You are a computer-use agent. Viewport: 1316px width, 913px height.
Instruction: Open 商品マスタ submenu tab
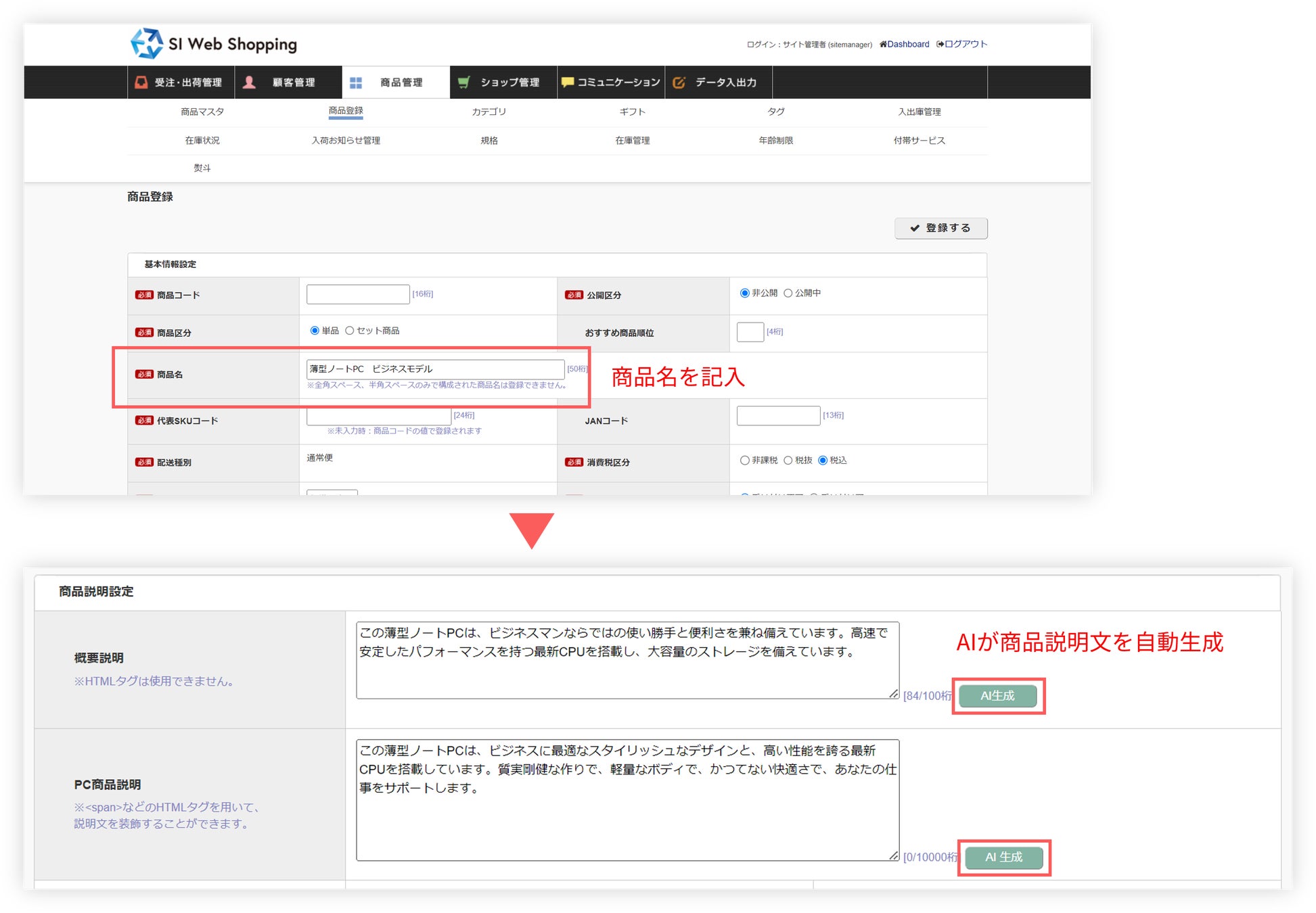[x=202, y=112]
